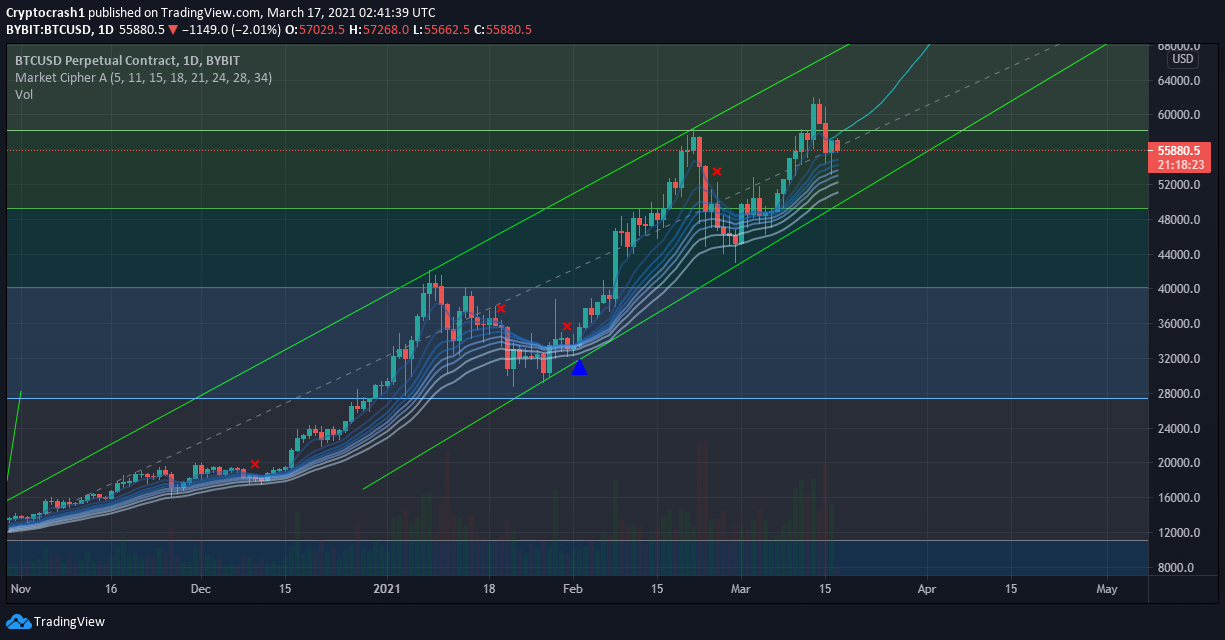The width and height of the screenshot is (1225, 640).
Task: Select the blue horizontal line near 28000
Action: [x=575, y=399]
